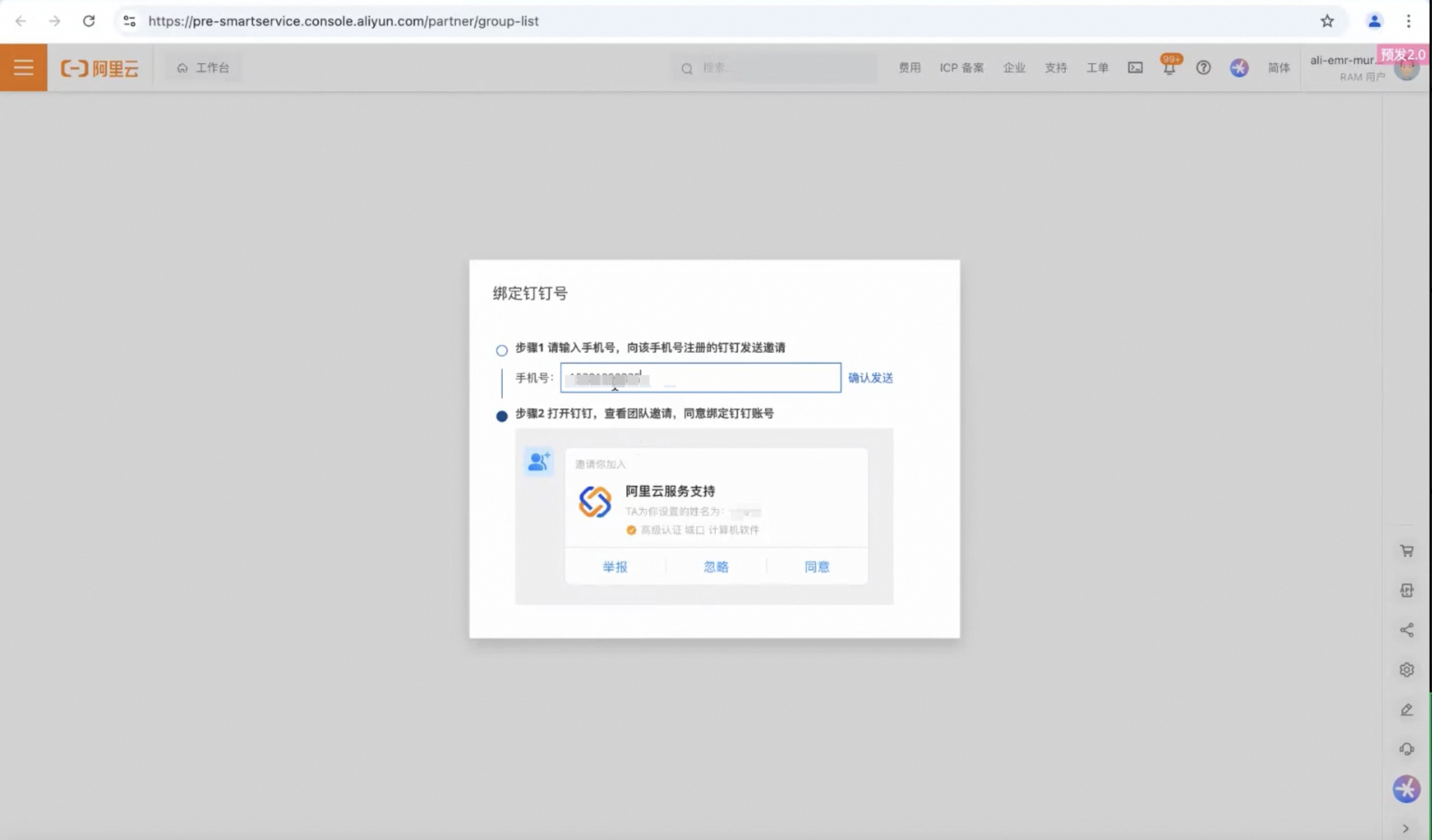Open the 费用 menu
The width and height of the screenshot is (1432, 840).
[x=910, y=68]
